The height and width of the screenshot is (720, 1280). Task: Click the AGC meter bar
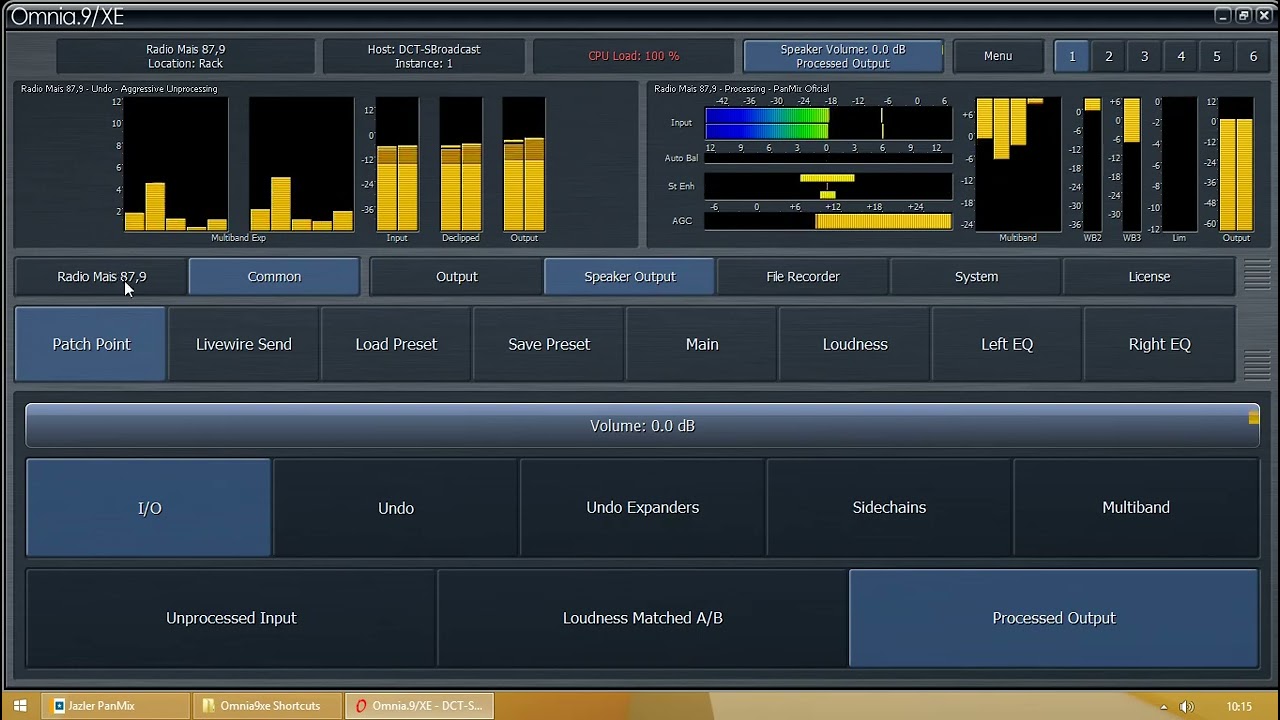tap(828, 221)
